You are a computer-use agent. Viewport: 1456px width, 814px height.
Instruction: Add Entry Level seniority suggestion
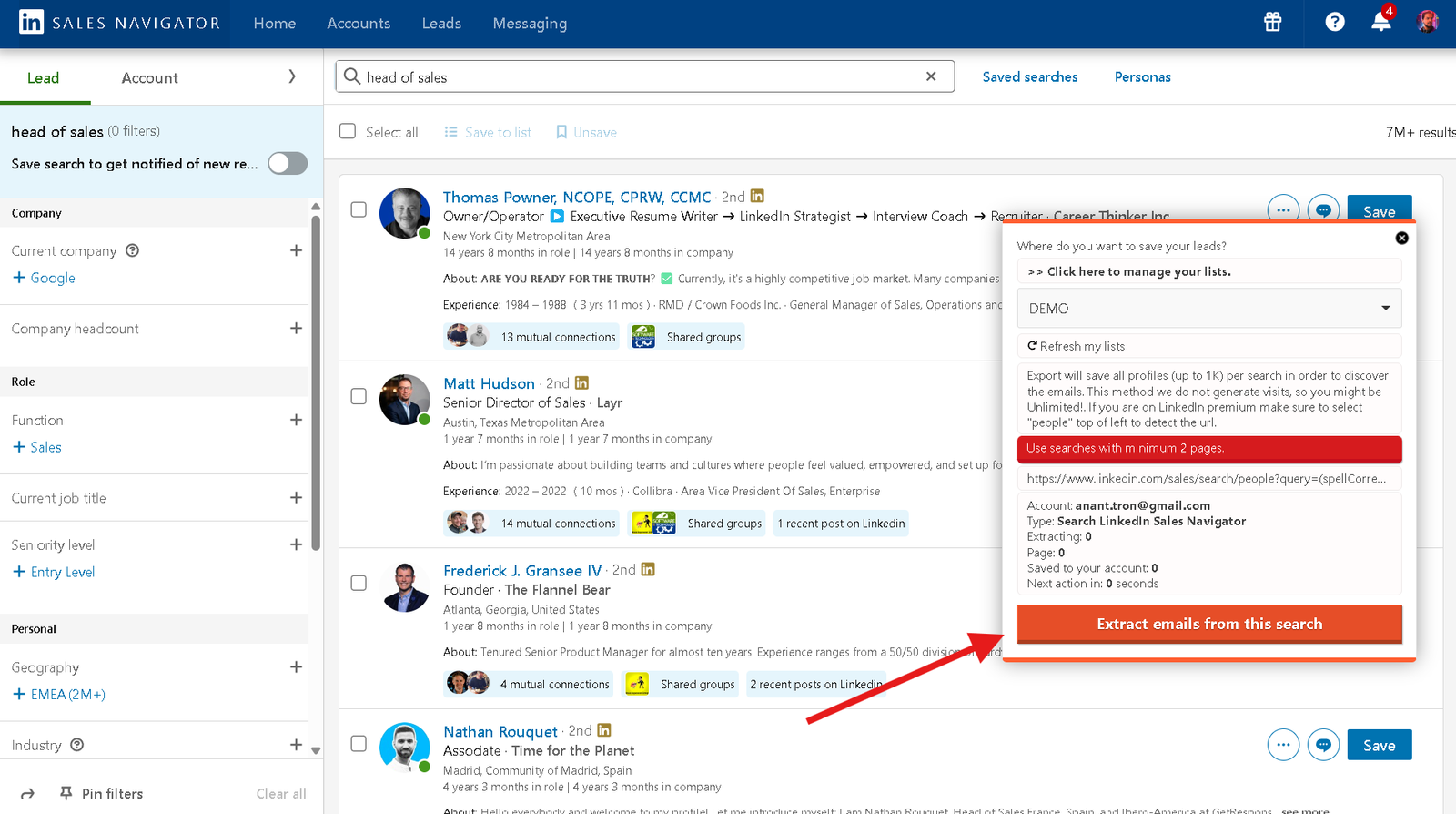pyautogui.click(x=54, y=572)
